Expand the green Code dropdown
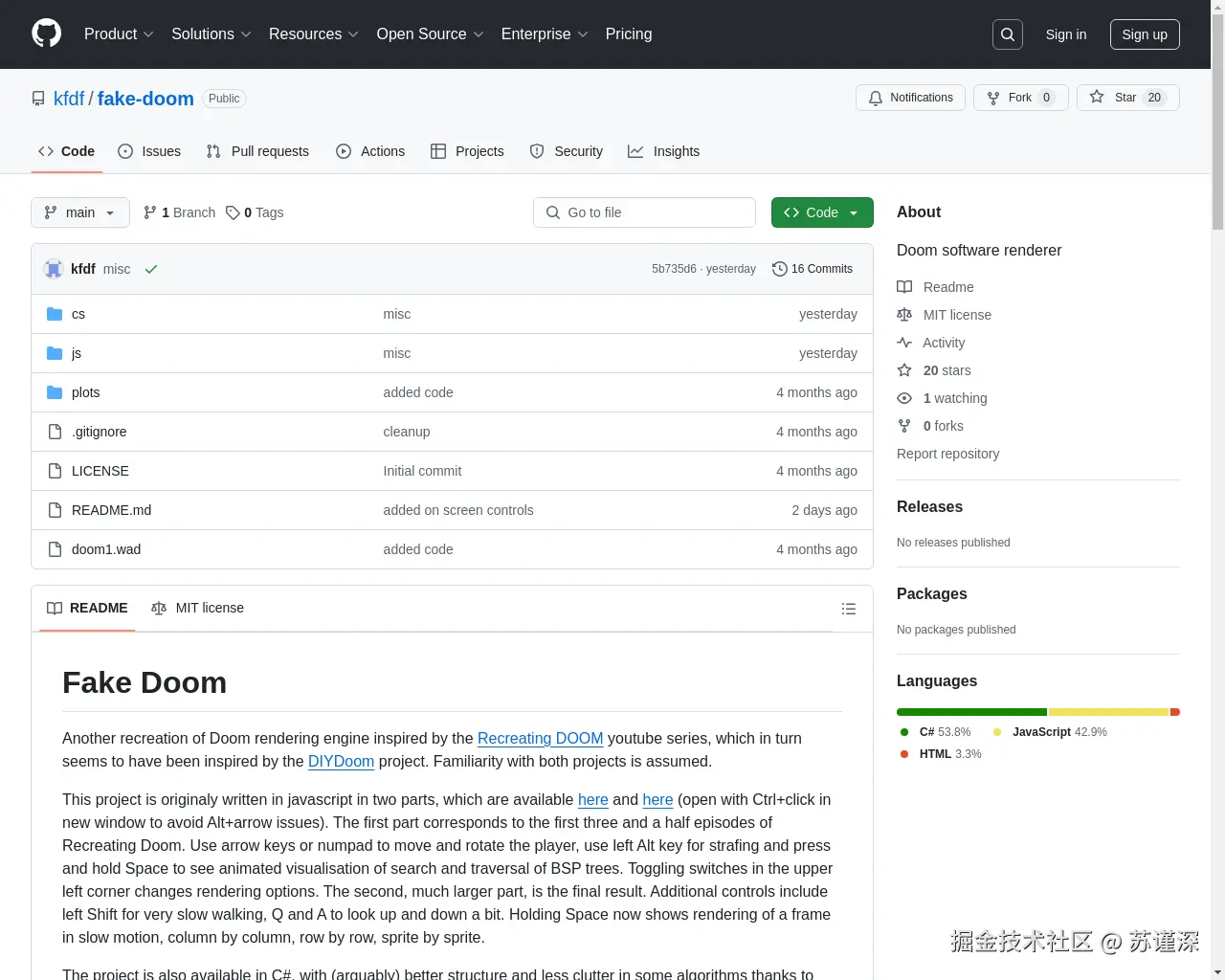The width and height of the screenshot is (1225, 980). pos(821,212)
